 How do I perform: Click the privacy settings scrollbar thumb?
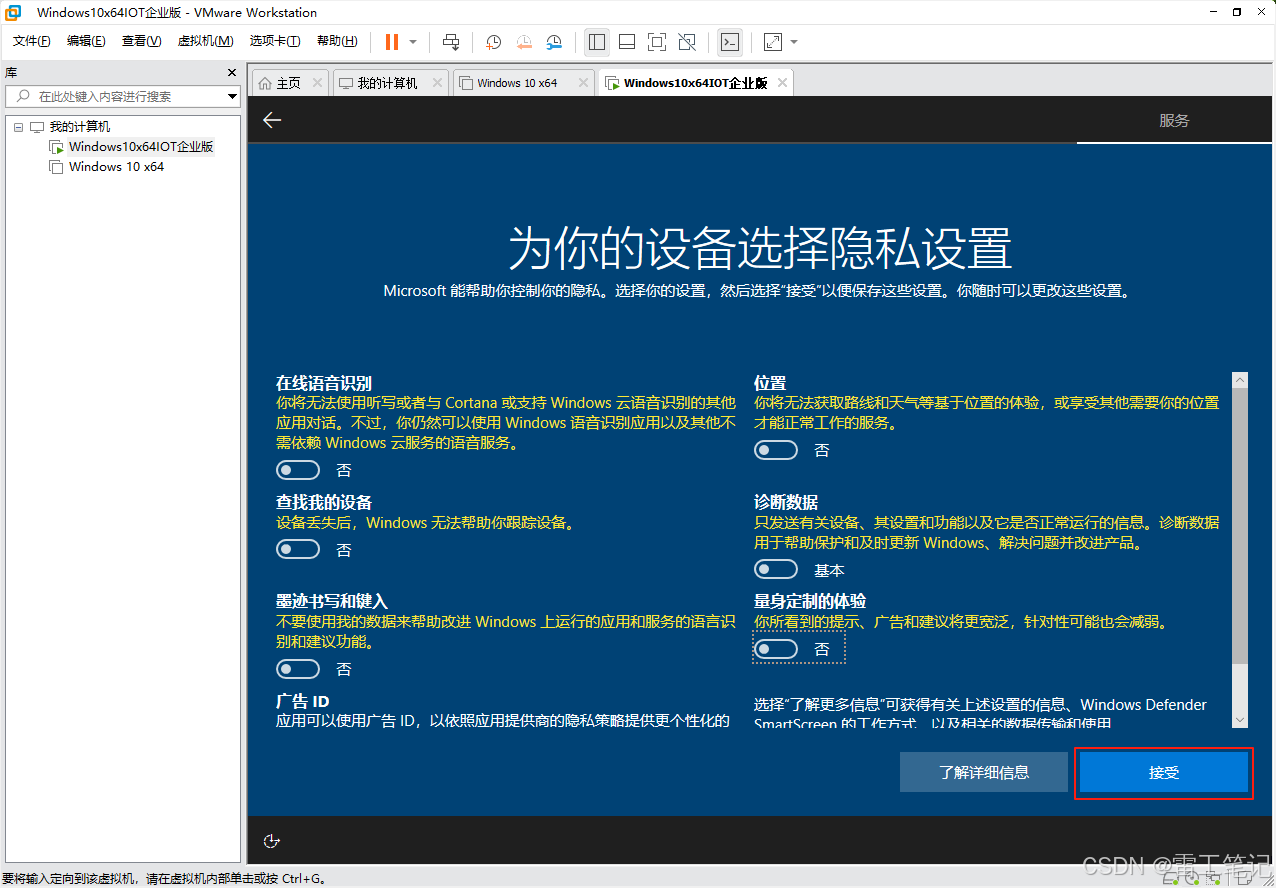coord(1240,527)
